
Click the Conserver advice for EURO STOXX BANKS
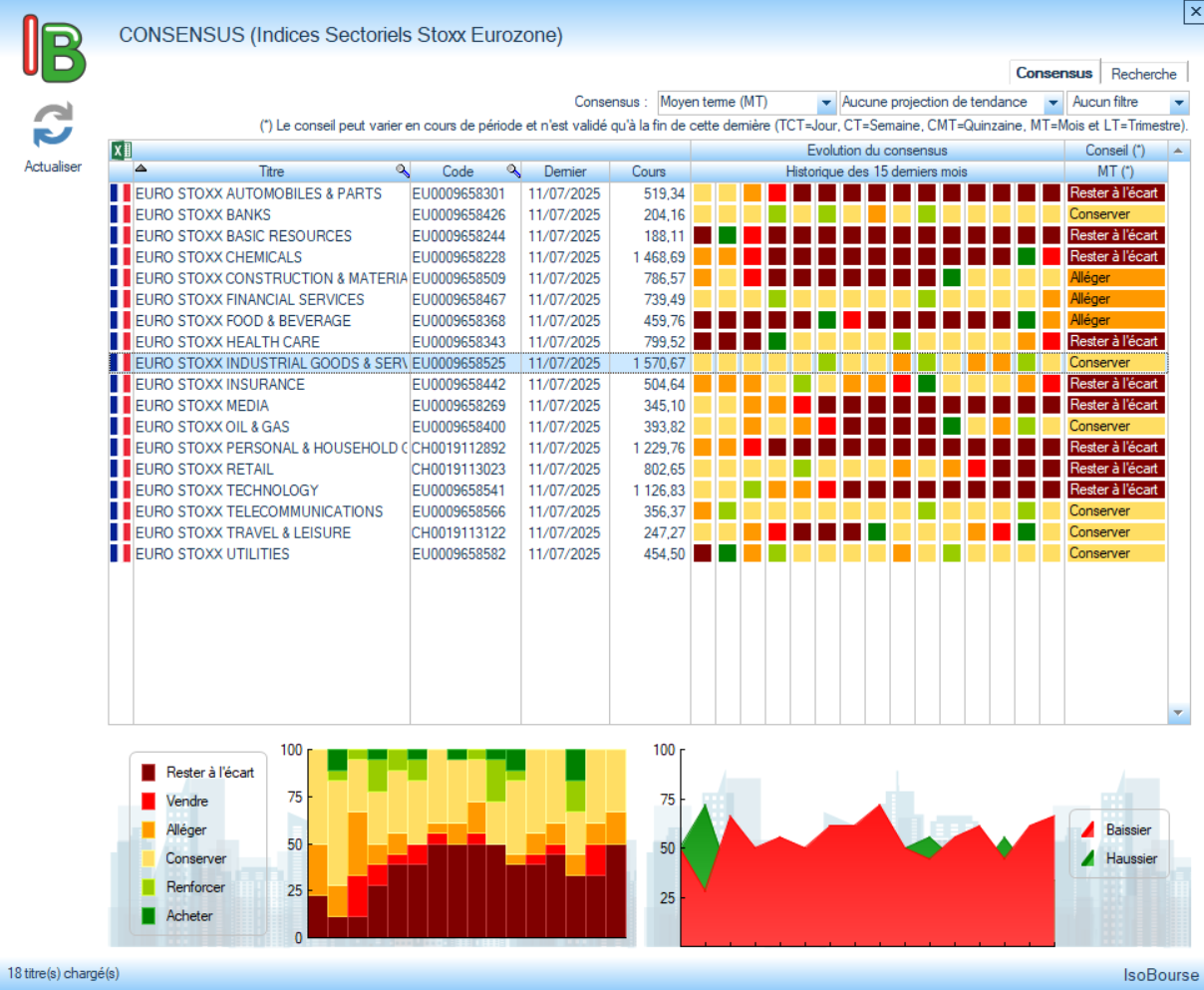(1115, 214)
